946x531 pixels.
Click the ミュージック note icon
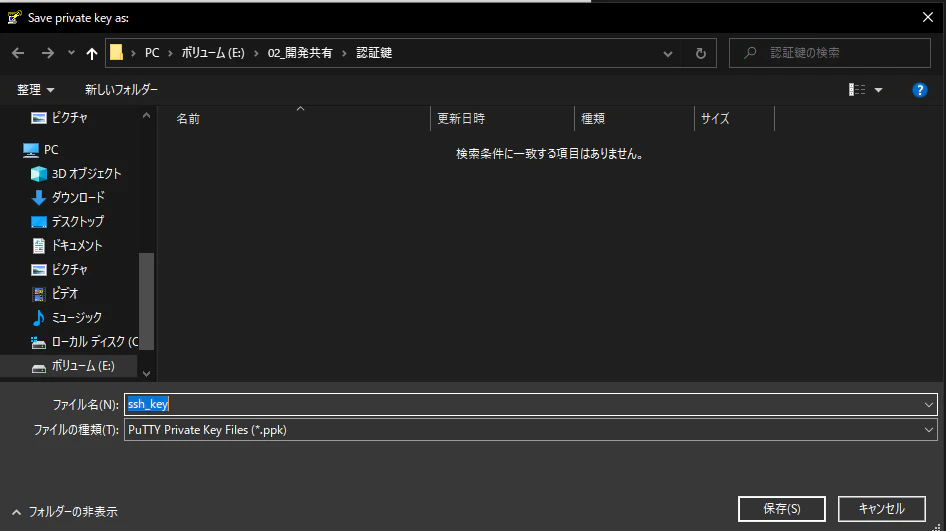pos(39,317)
